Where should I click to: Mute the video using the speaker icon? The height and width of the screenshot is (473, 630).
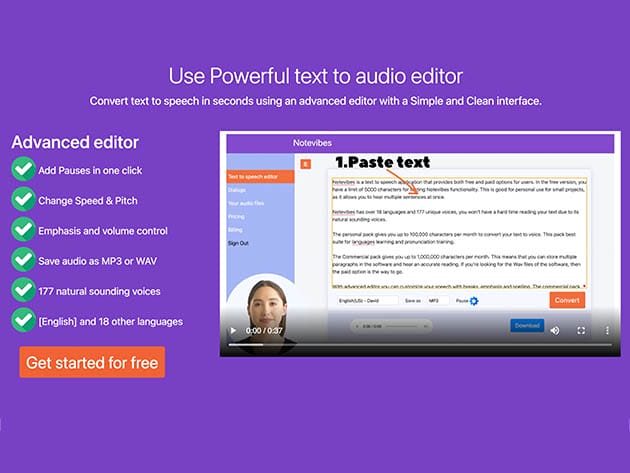553,330
